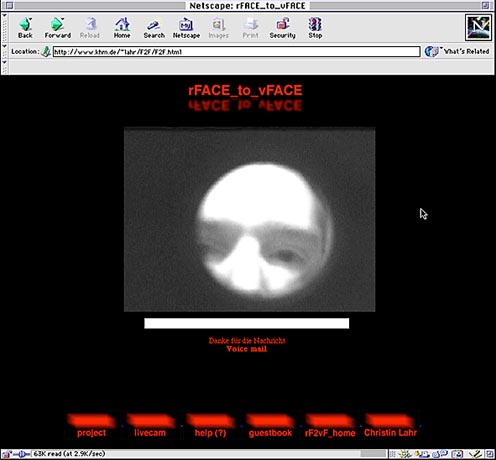This screenshot has height=460, width=496.
Task: Open the What's Related panel
Action: coord(458,51)
